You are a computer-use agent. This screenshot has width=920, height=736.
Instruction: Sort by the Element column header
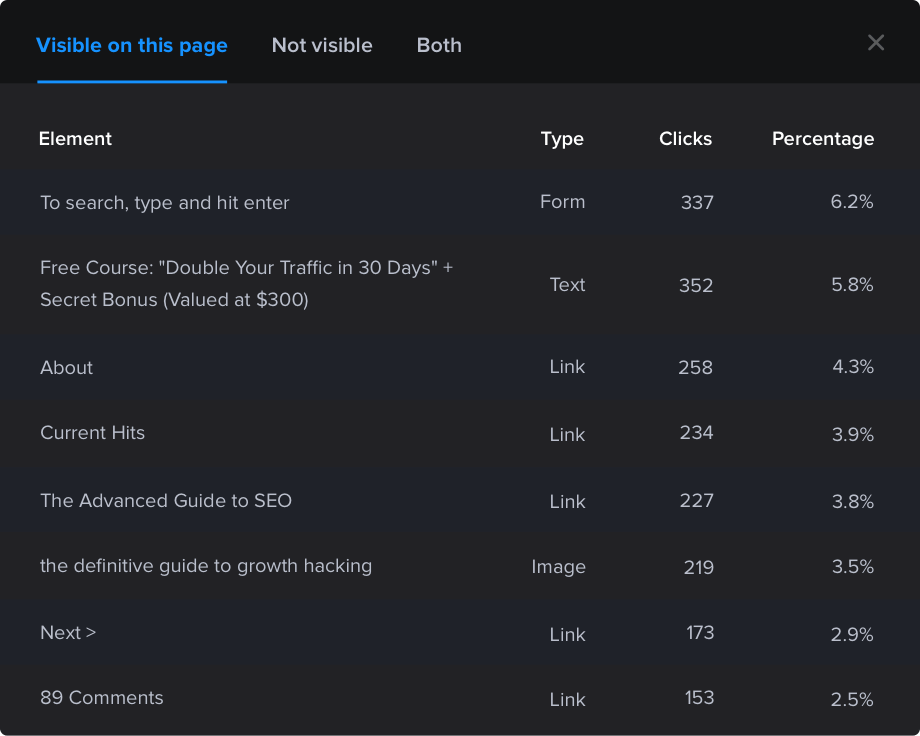tap(75, 139)
